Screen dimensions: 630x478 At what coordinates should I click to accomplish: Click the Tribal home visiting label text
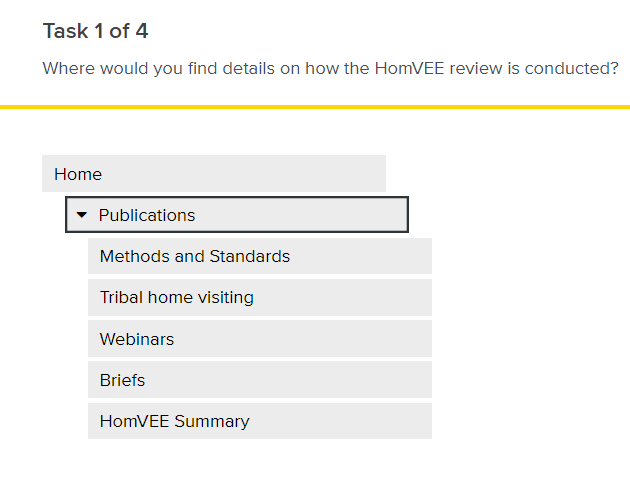point(177,297)
